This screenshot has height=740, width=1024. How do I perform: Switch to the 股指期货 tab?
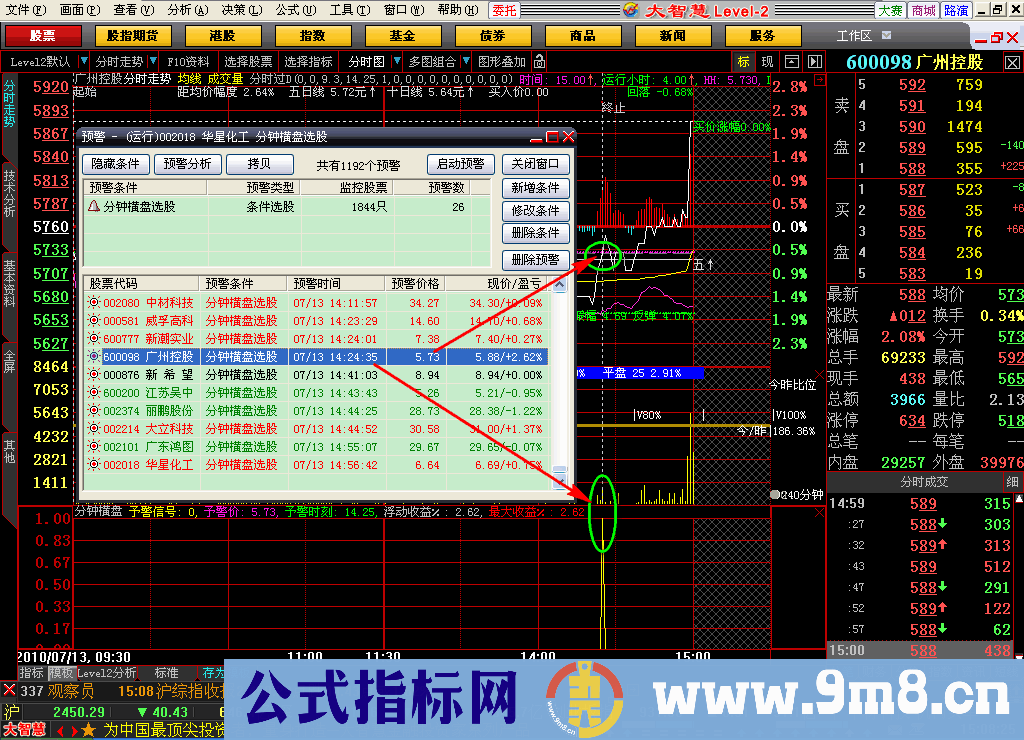coord(132,36)
